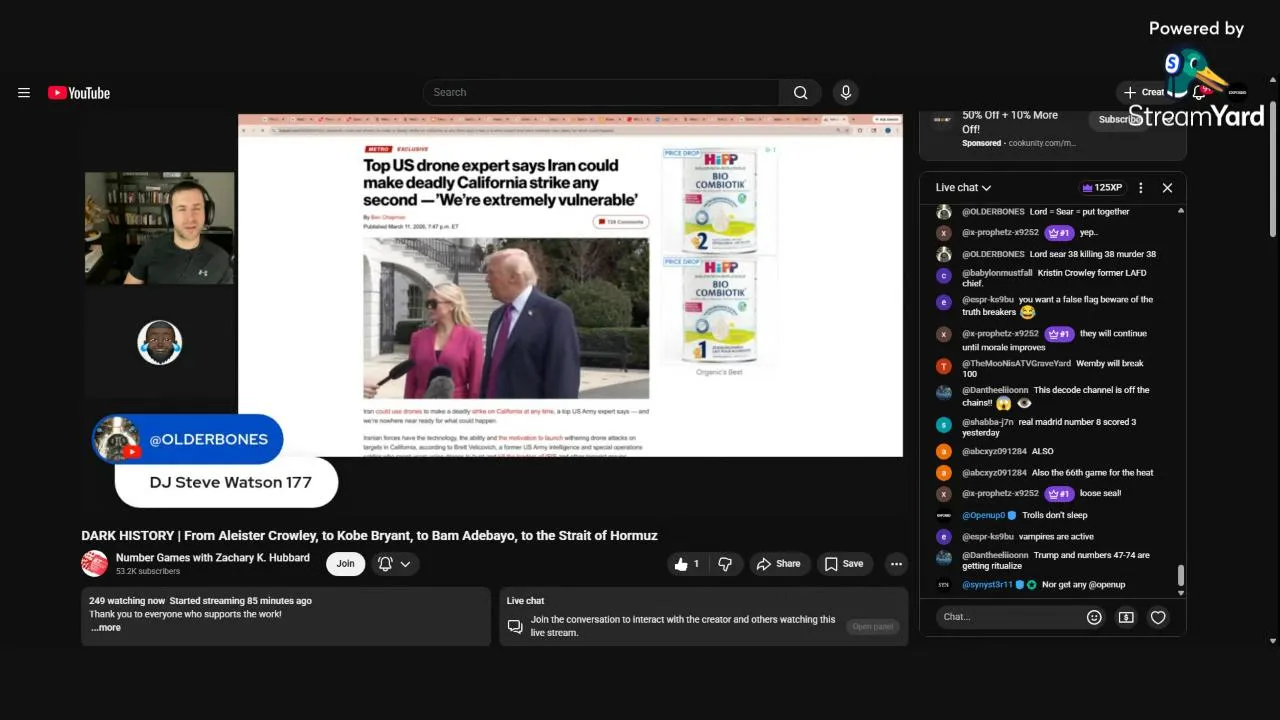The image size is (1280, 720).
Task: Share the stream via Share button
Action: (x=778, y=564)
